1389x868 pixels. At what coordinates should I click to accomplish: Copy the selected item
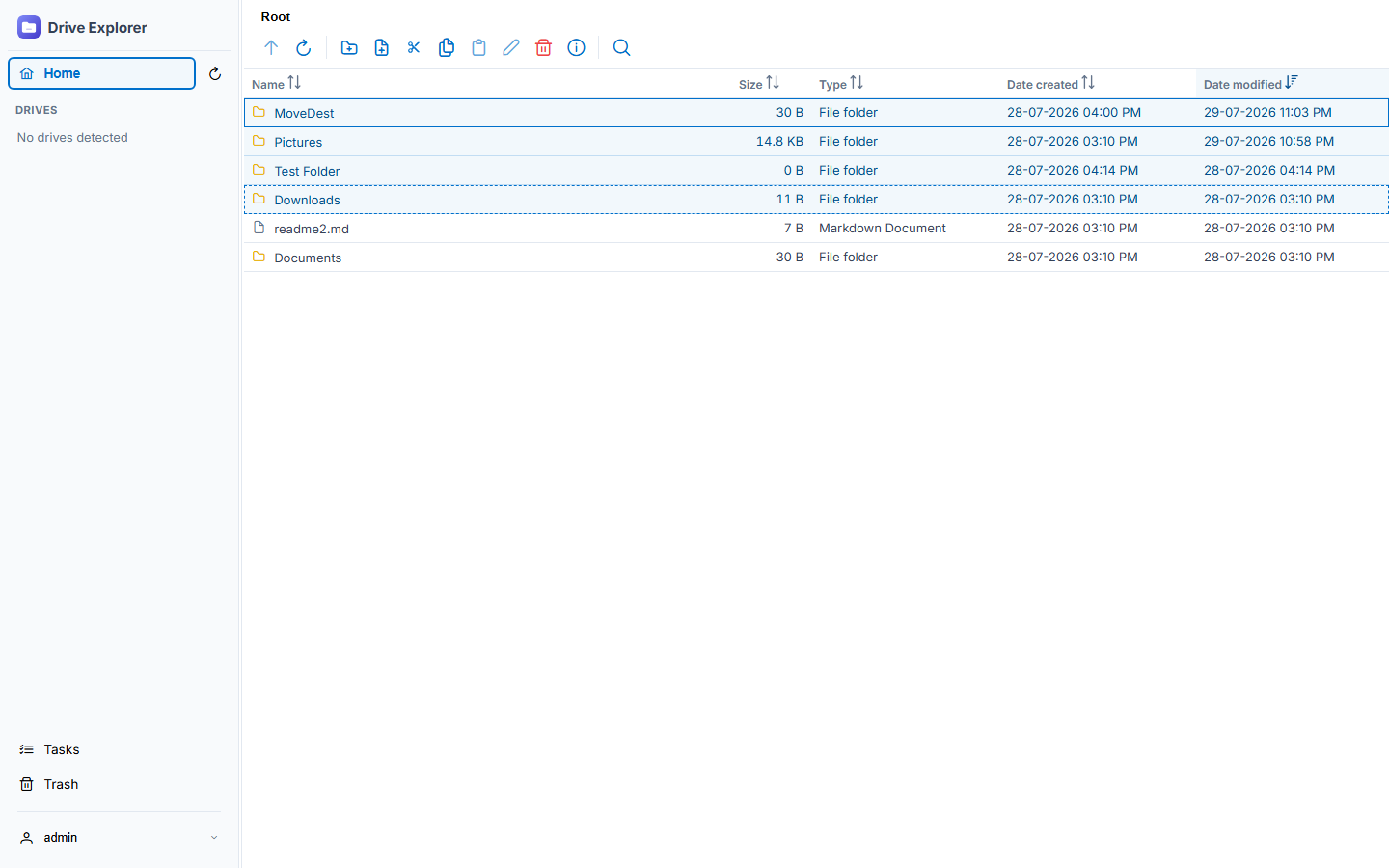447,47
